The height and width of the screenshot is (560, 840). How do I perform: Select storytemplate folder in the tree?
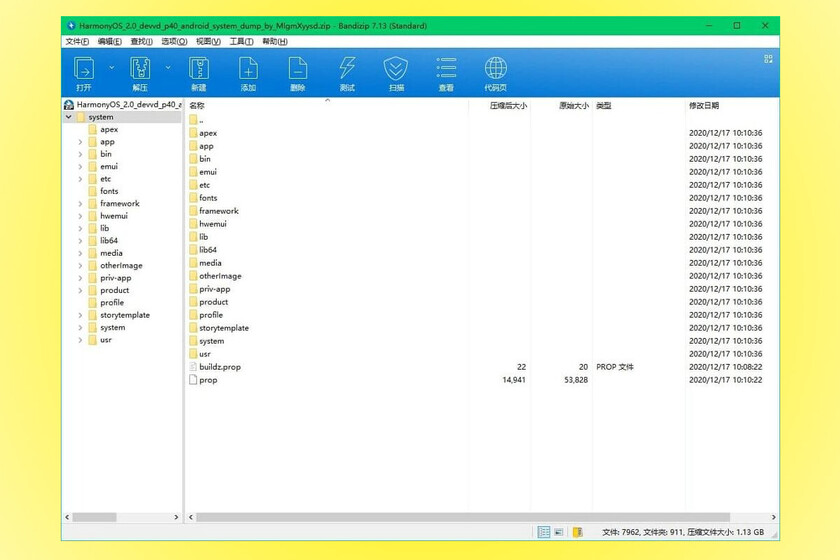[125, 315]
